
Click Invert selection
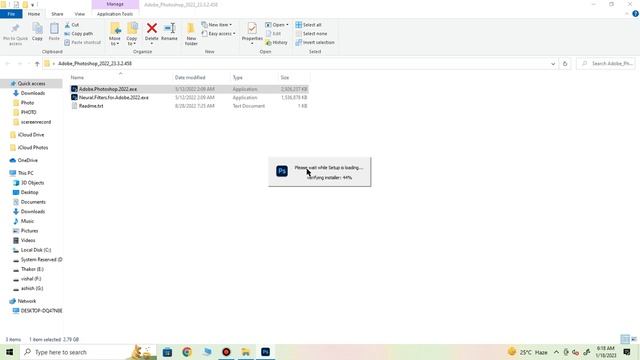(x=315, y=42)
